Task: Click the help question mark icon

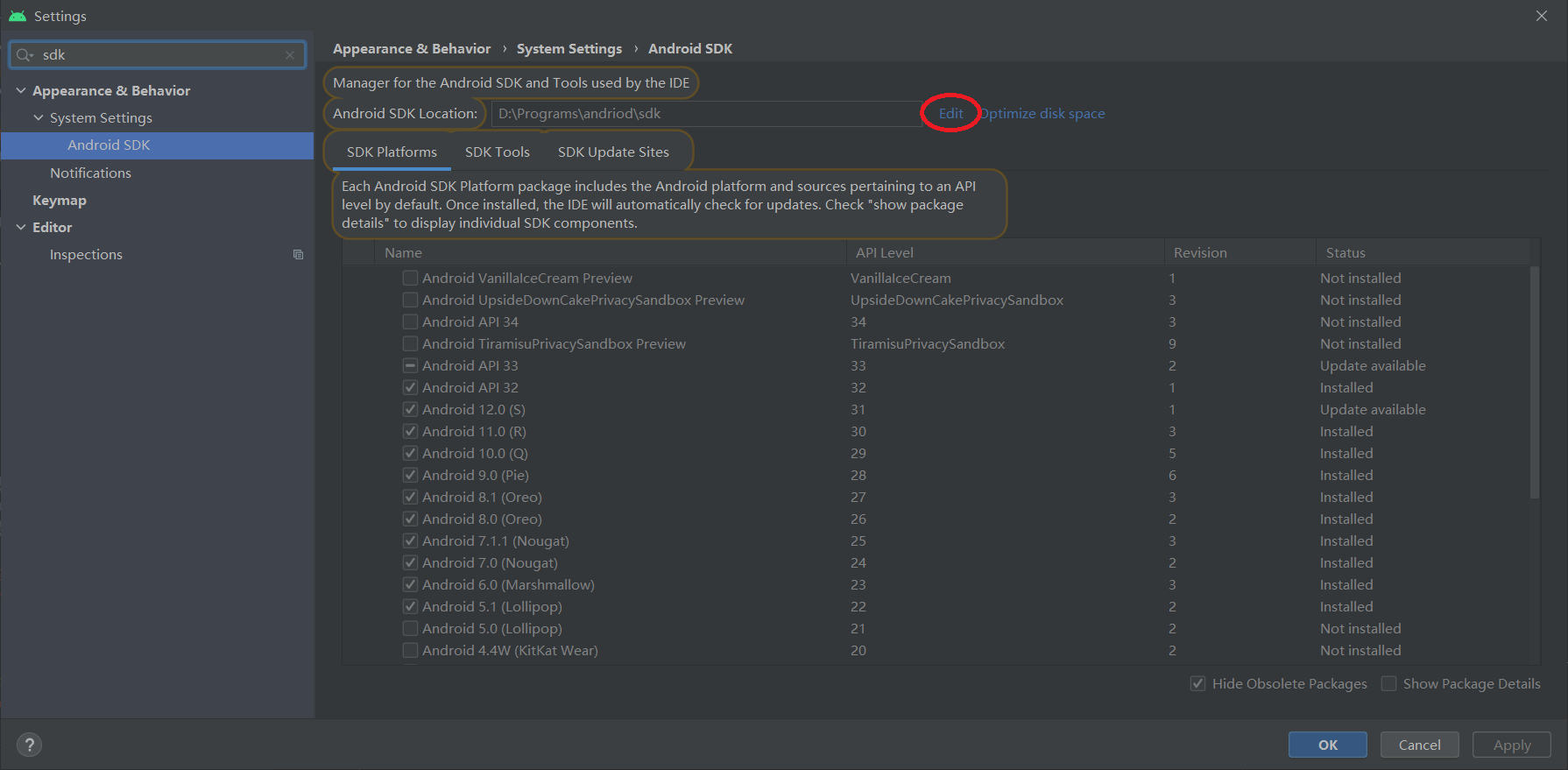Action: [29, 745]
